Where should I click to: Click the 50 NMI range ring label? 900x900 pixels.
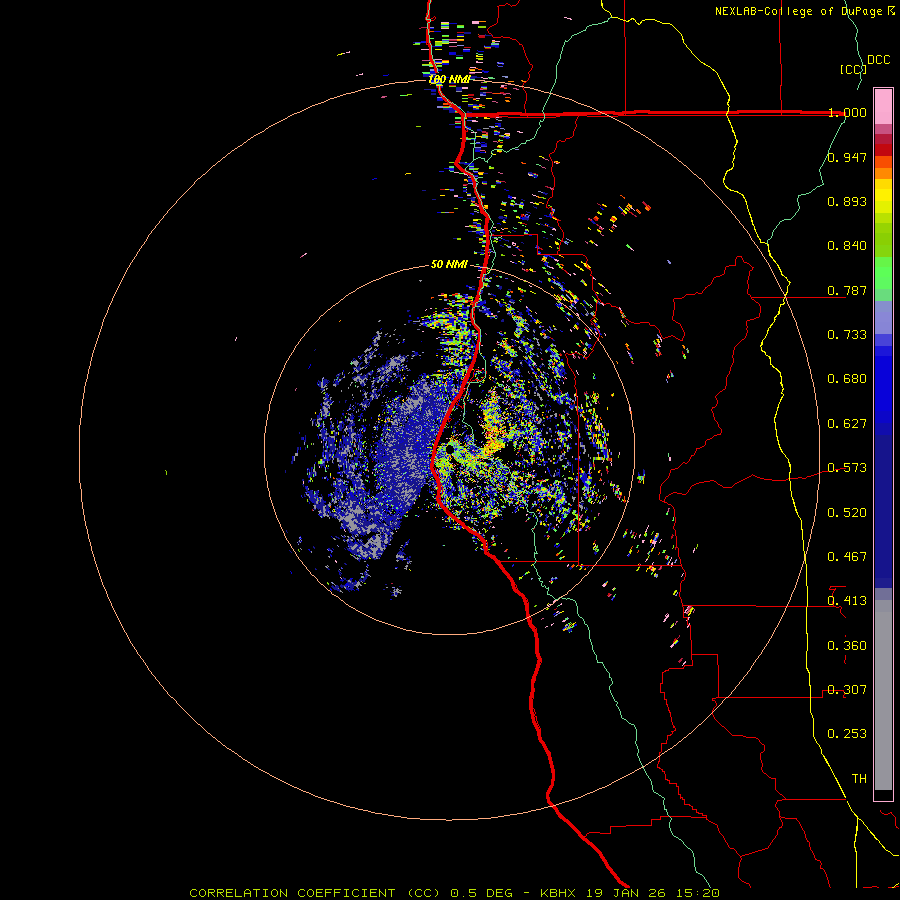pos(449,264)
